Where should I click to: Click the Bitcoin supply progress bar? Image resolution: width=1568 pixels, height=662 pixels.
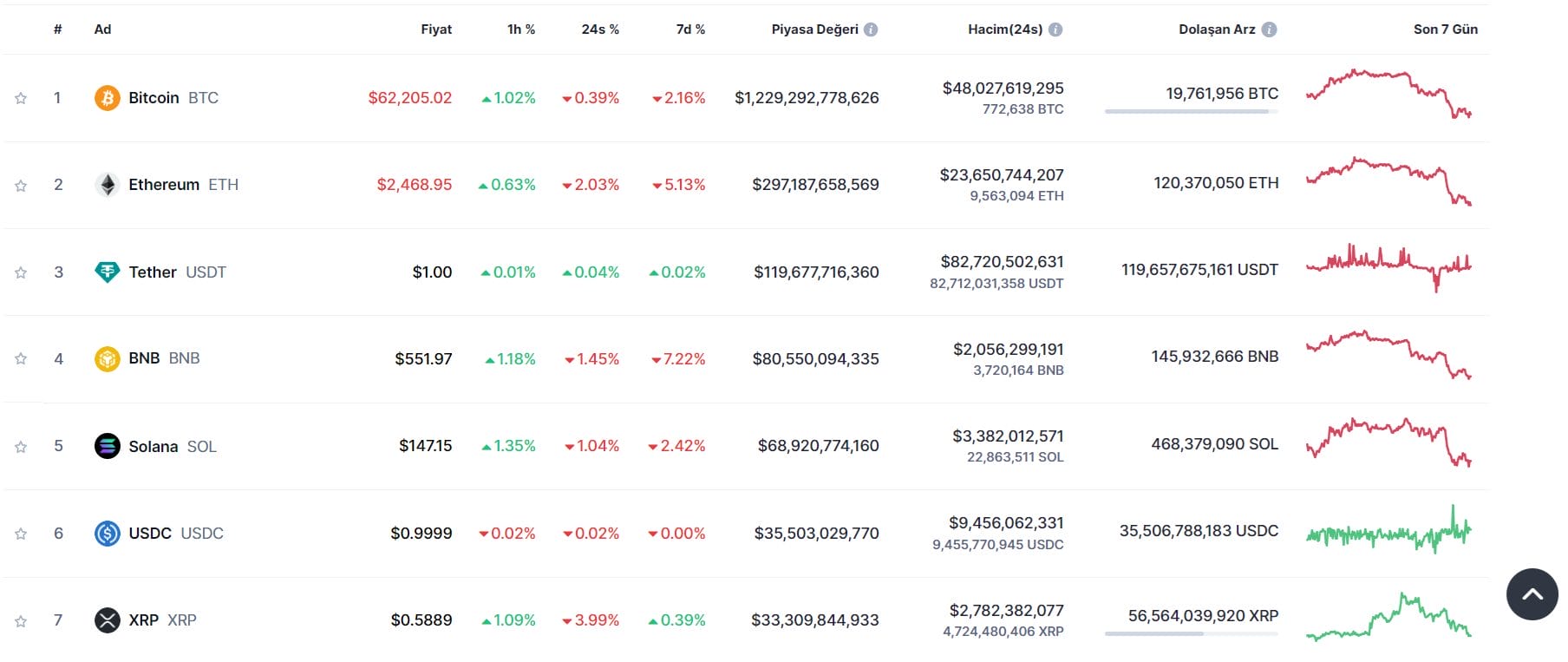[1192, 111]
